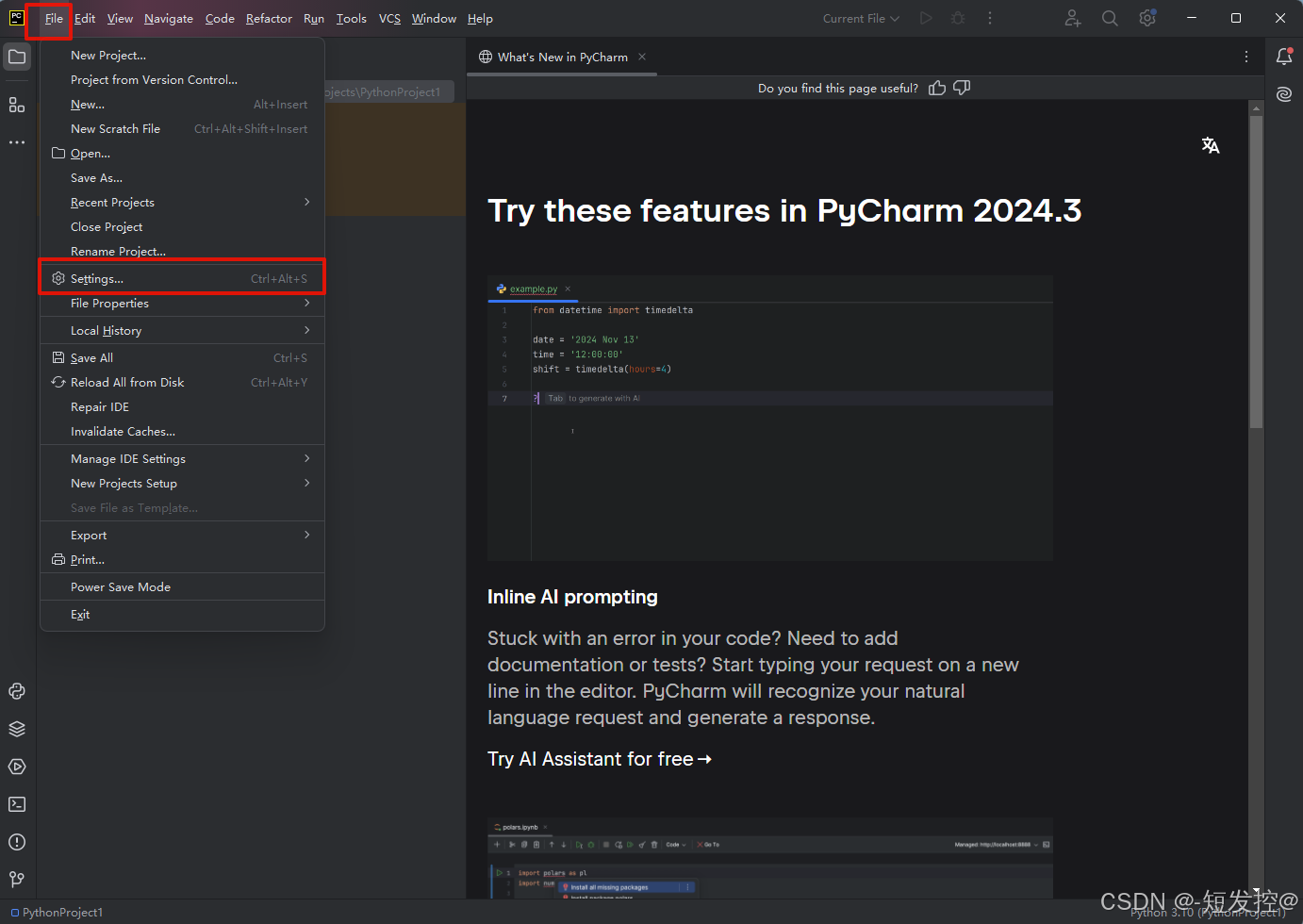Open the Terminal tool window
The image size is (1303, 924).
[17, 804]
